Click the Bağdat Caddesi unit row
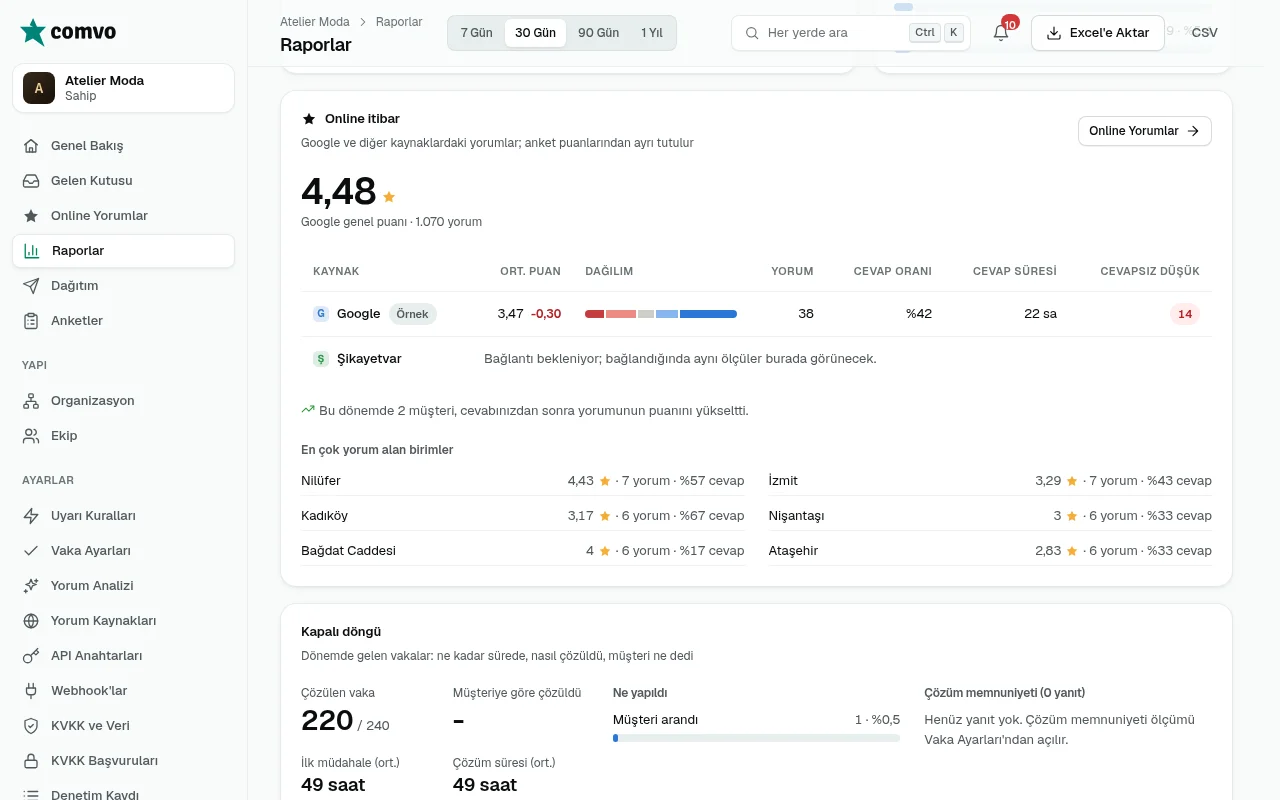Image resolution: width=1280 pixels, height=800 pixels. click(523, 551)
